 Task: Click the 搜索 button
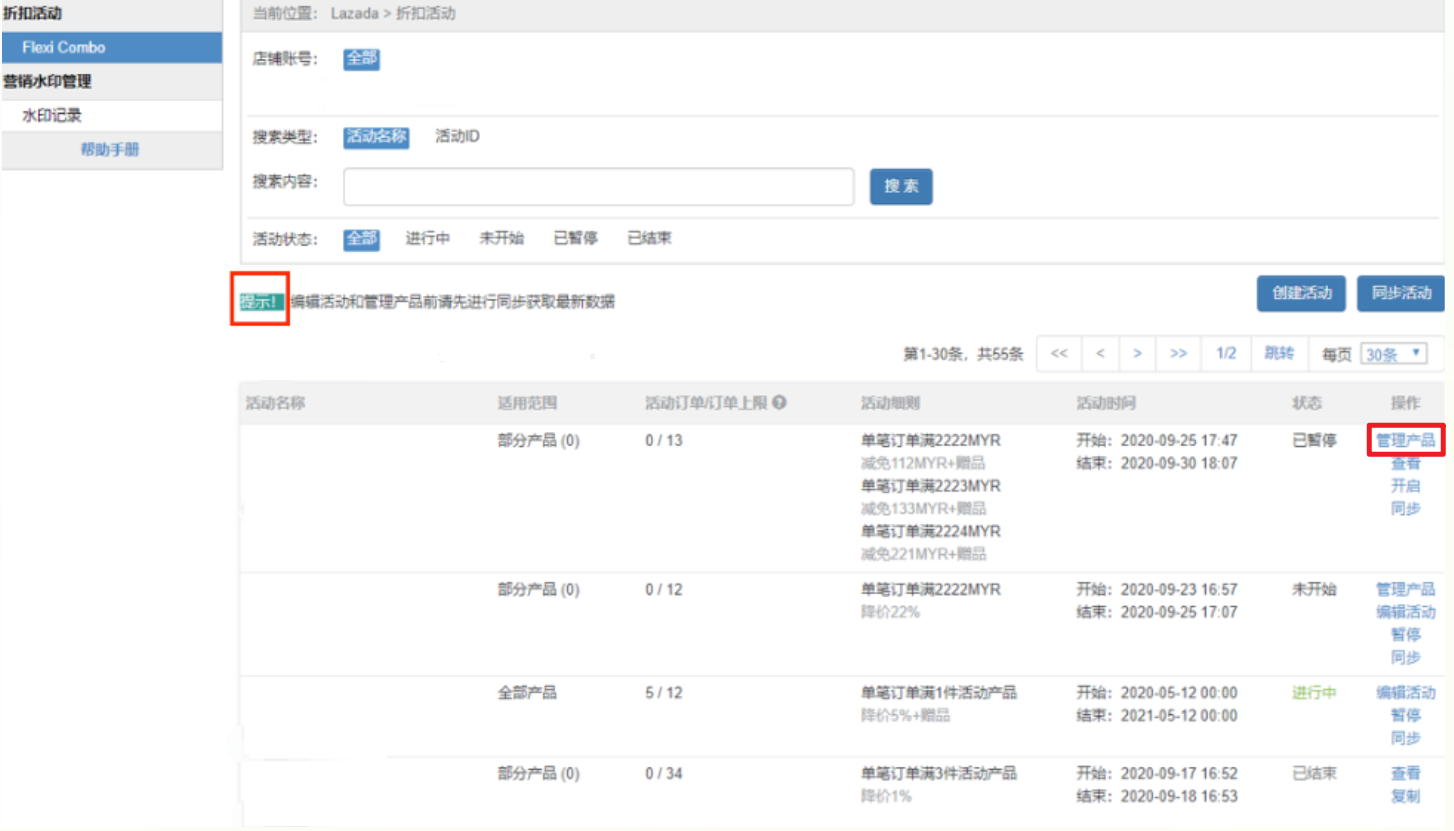900,187
